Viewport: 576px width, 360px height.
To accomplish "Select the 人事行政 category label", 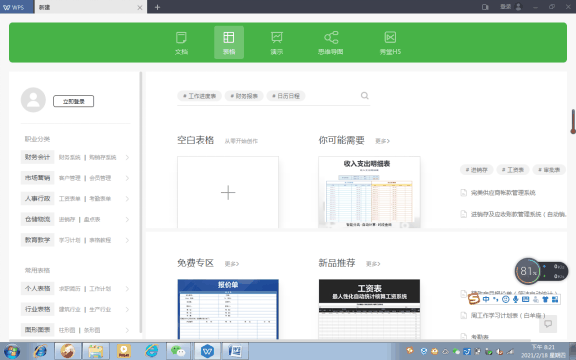I will point(37,198).
